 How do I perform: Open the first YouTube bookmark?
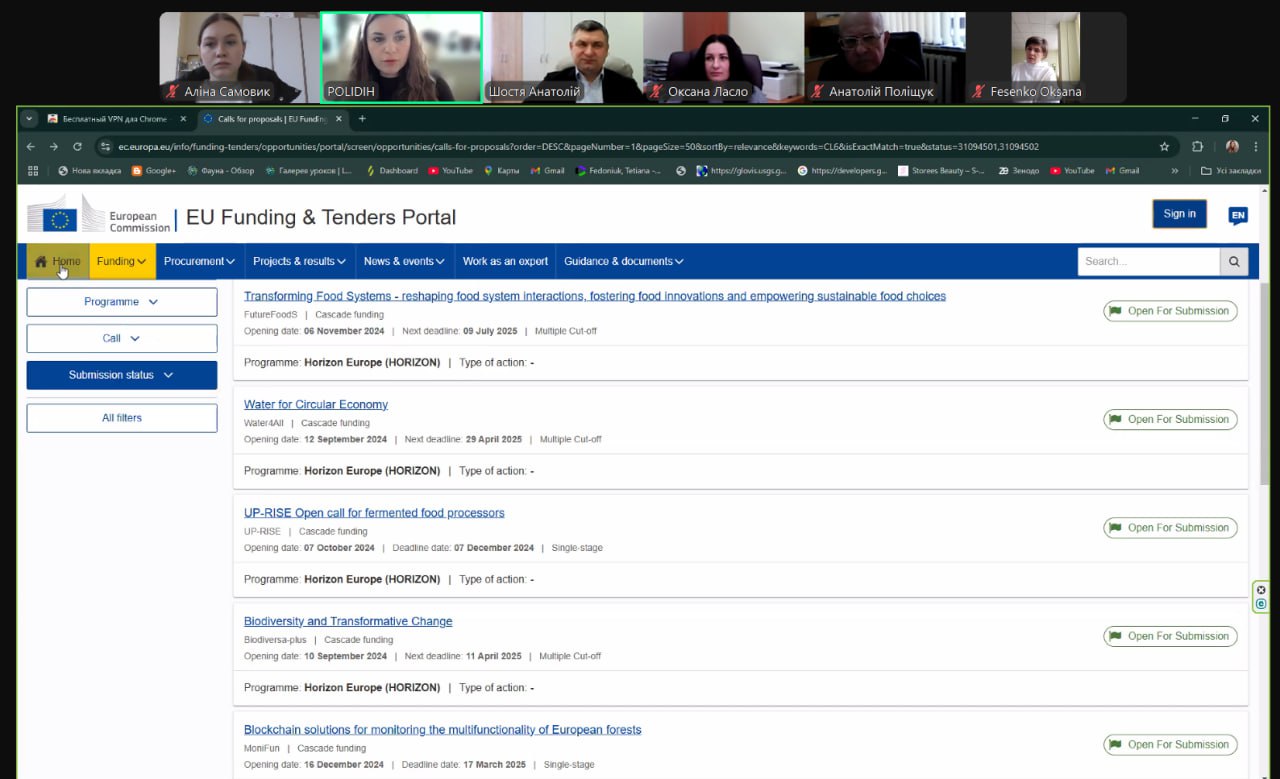tap(451, 171)
